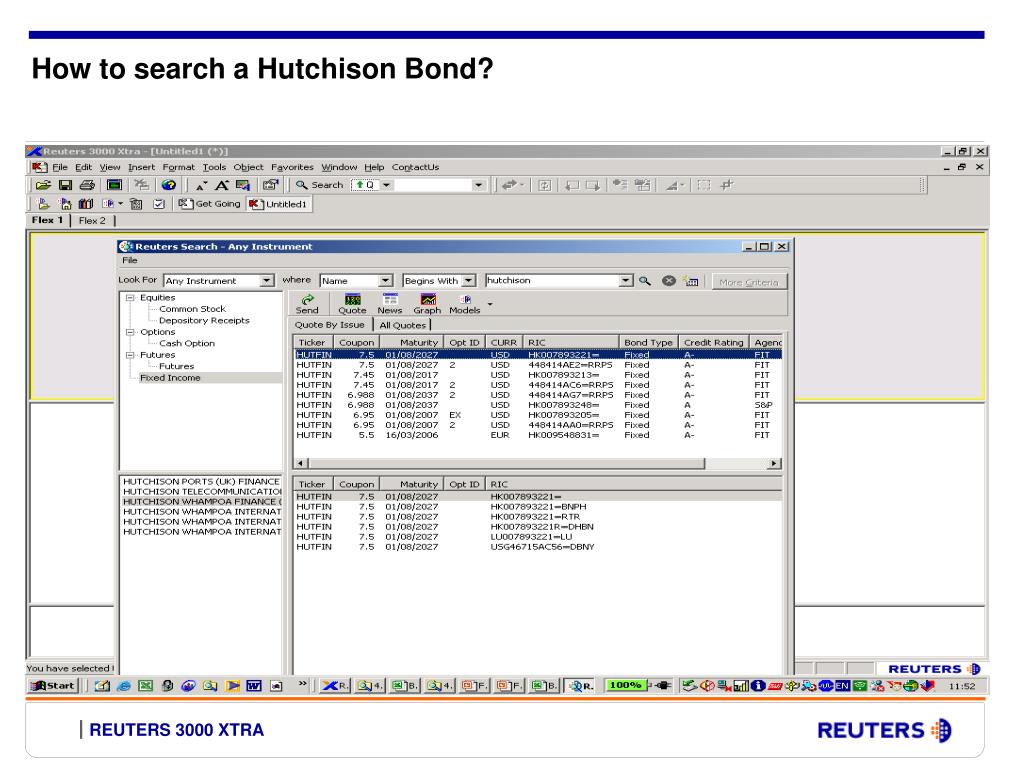1024x768 pixels.
Task: Click the Open folder toolbar icon
Action: coord(43,185)
